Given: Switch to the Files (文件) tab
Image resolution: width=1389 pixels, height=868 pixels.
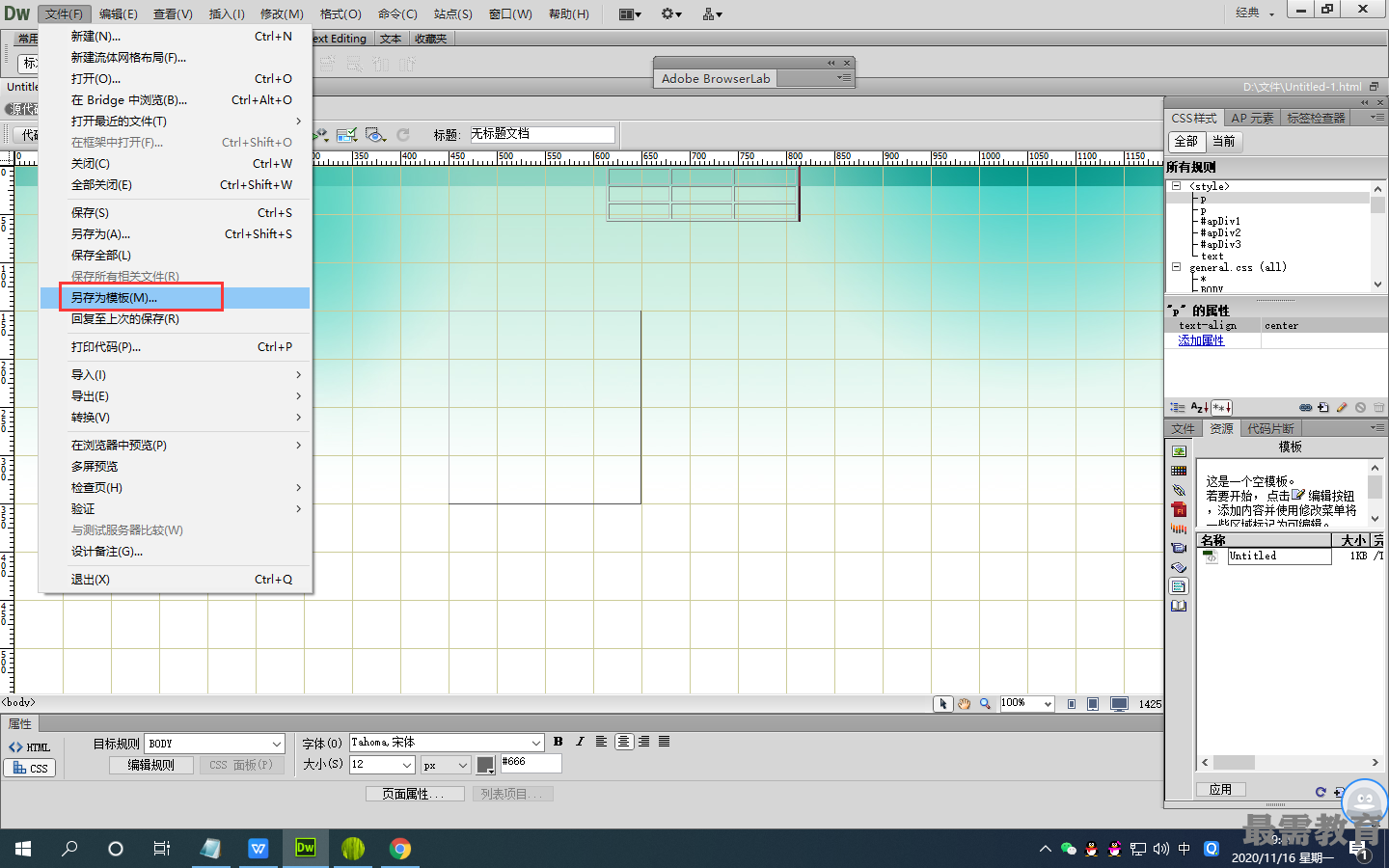Looking at the screenshot, I should click(1183, 428).
